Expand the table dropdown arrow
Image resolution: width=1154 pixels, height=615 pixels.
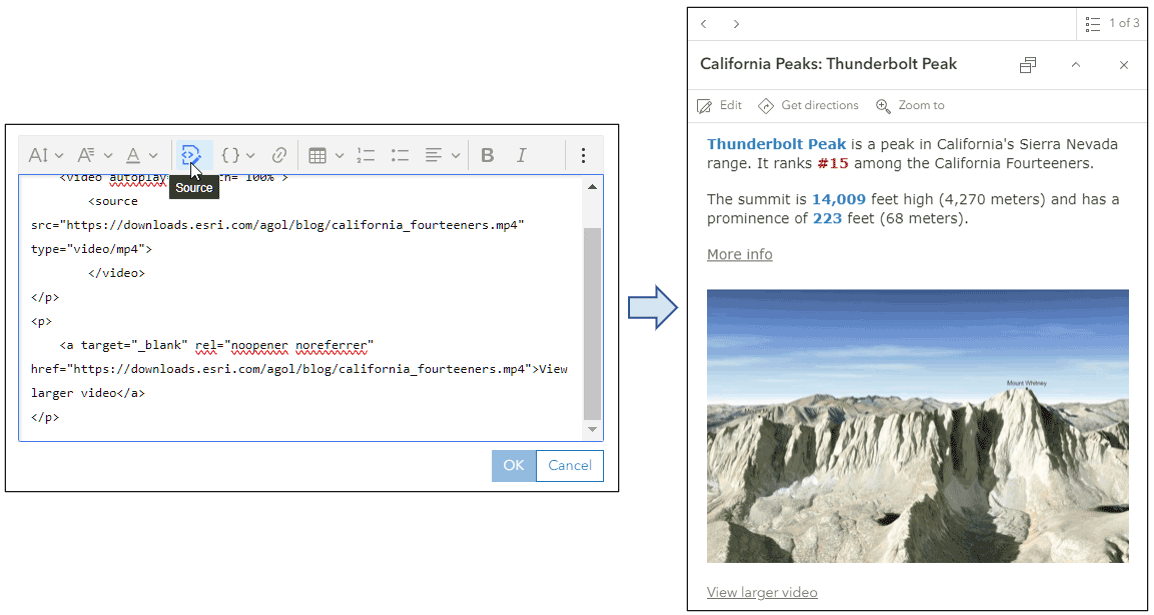[x=339, y=156]
